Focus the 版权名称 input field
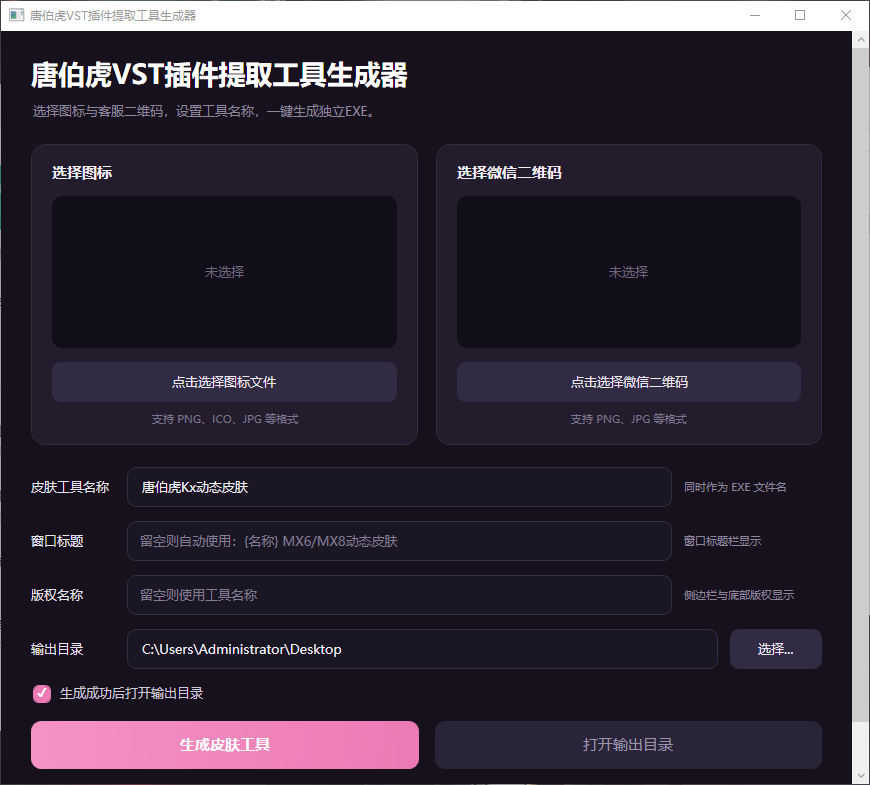This screenshot has width=870, height=785. pyautogui.click(x=399, y=595)
